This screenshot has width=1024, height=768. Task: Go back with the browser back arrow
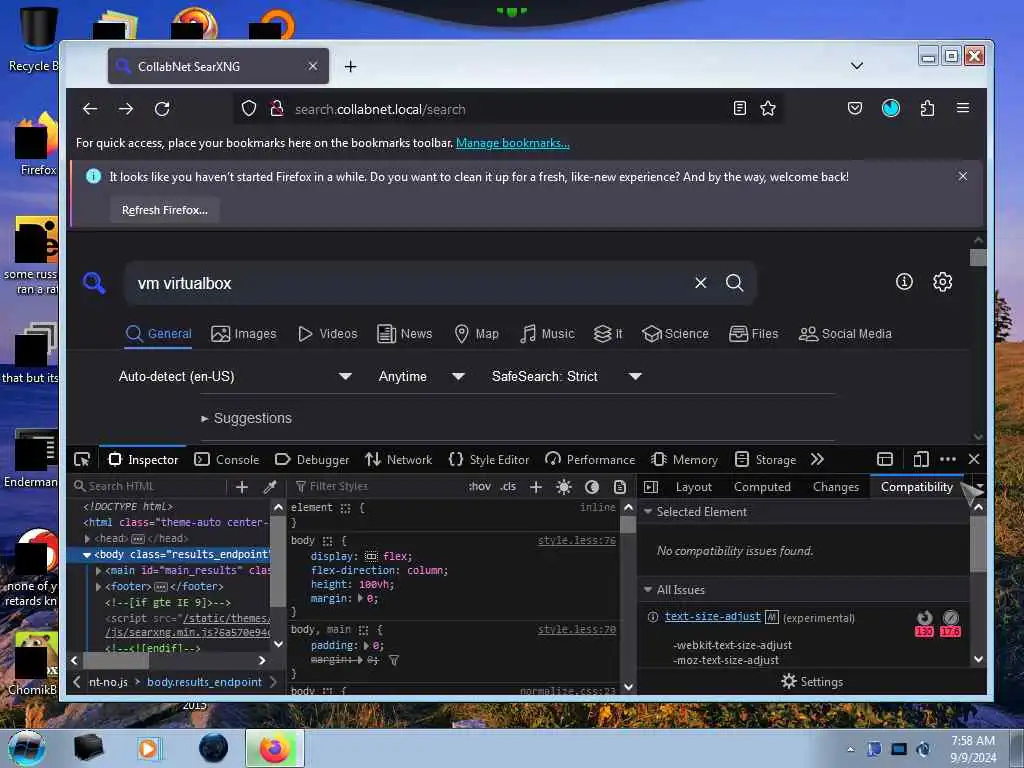point(90,109)
